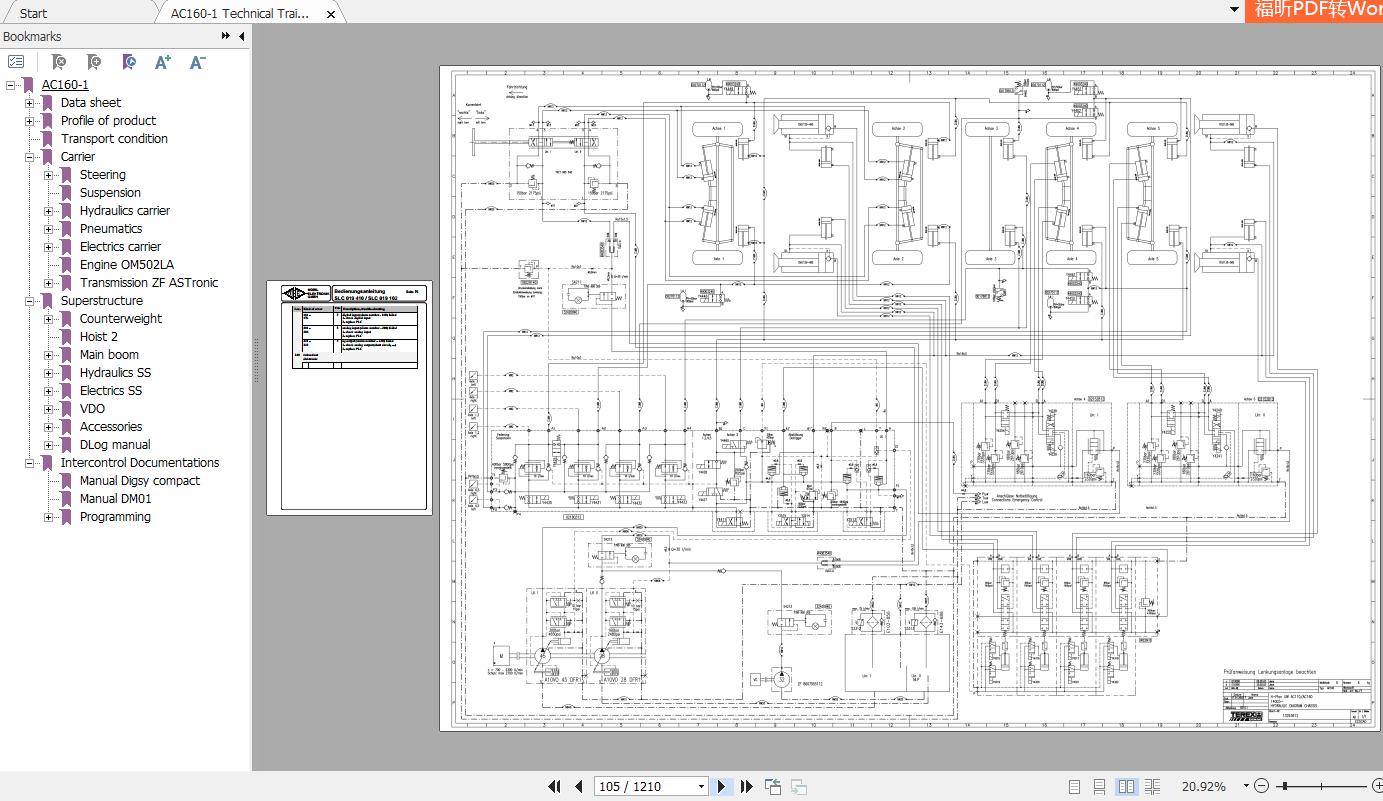
Task: Decrease bookmark text size with A- icon
Action: pos(197,62)
